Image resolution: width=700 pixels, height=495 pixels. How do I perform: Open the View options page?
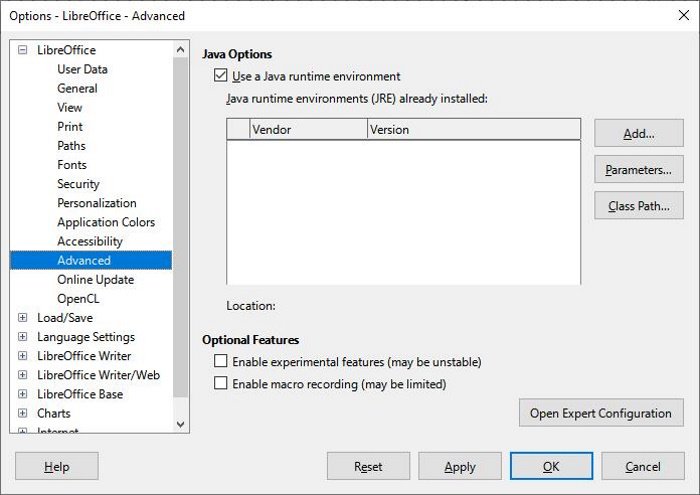tap(70, 108)
